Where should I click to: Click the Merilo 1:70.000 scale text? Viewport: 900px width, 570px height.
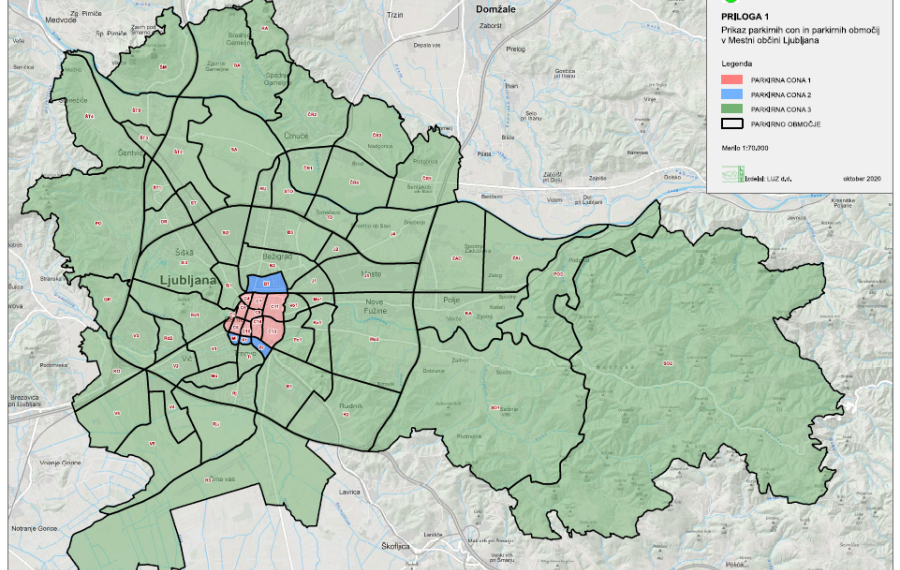click(744, 147)
